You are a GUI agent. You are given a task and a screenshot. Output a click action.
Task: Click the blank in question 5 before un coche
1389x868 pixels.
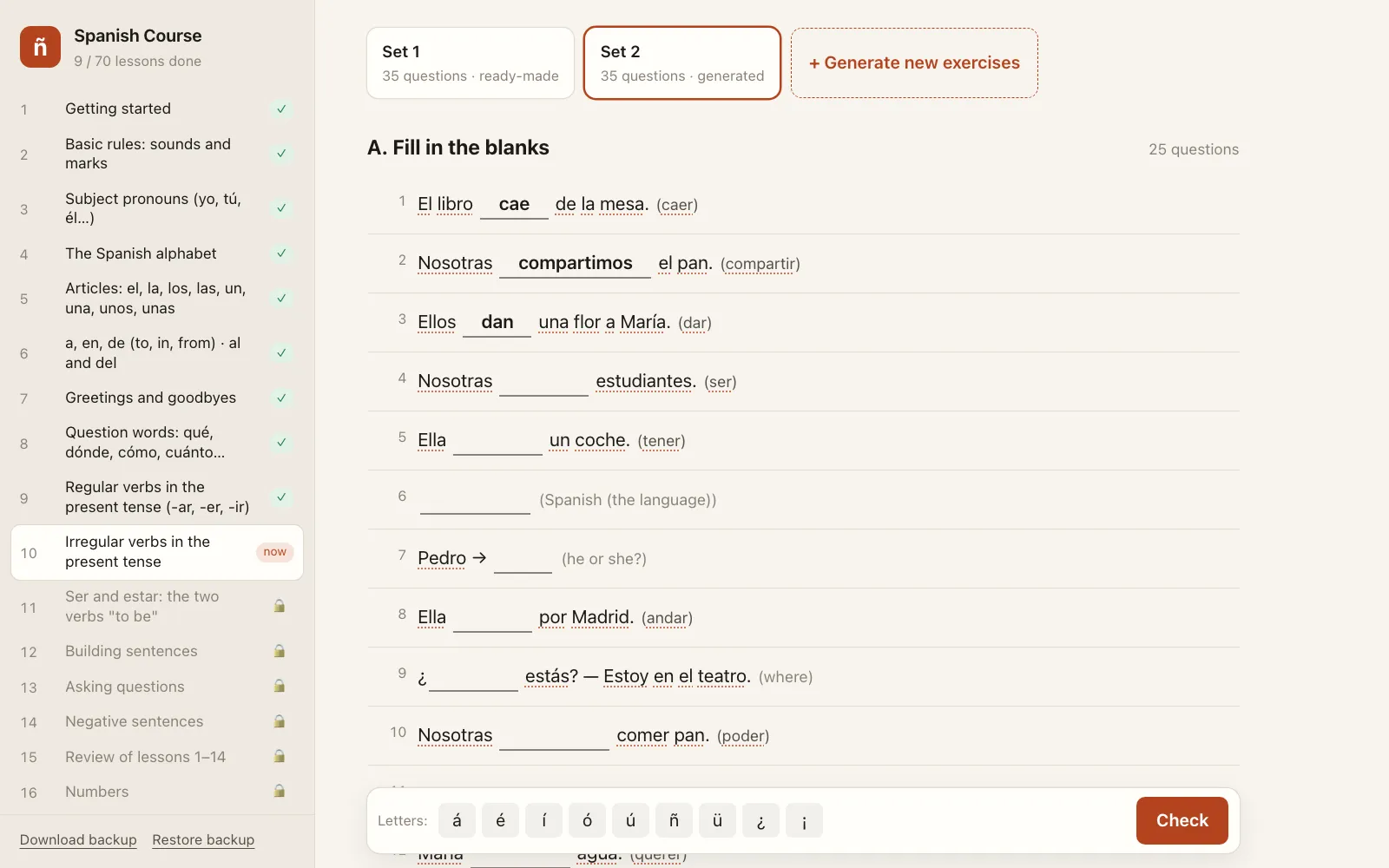tap(497, 441)
